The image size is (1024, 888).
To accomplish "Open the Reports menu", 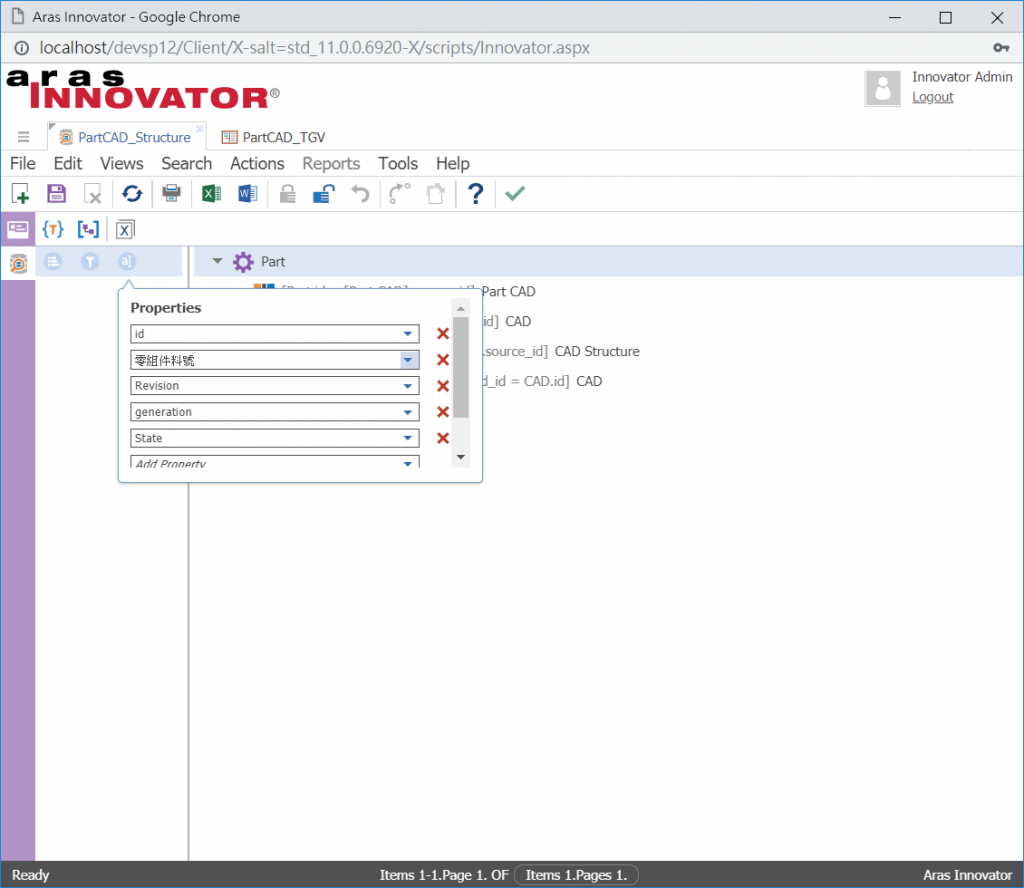I will pyautogui.click(x=331, y=163).
